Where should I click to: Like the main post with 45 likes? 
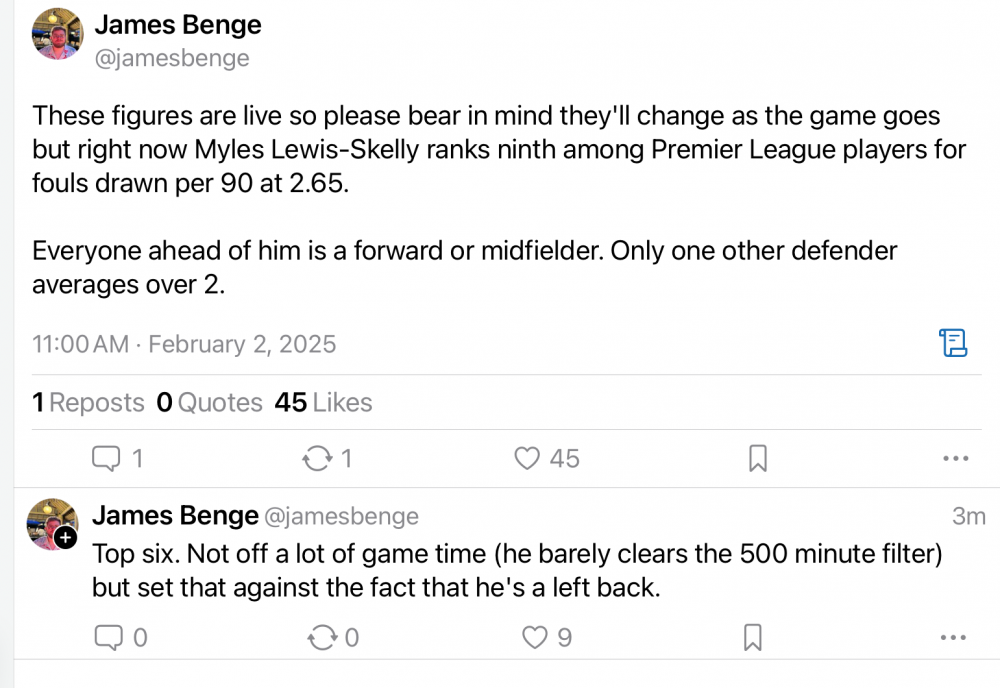[527, 459]
